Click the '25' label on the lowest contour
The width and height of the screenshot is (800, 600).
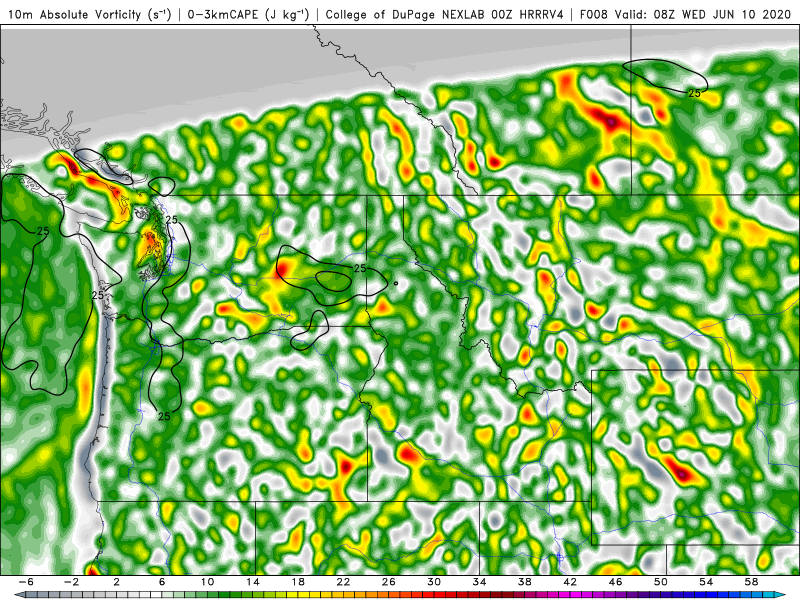(164, 416)
